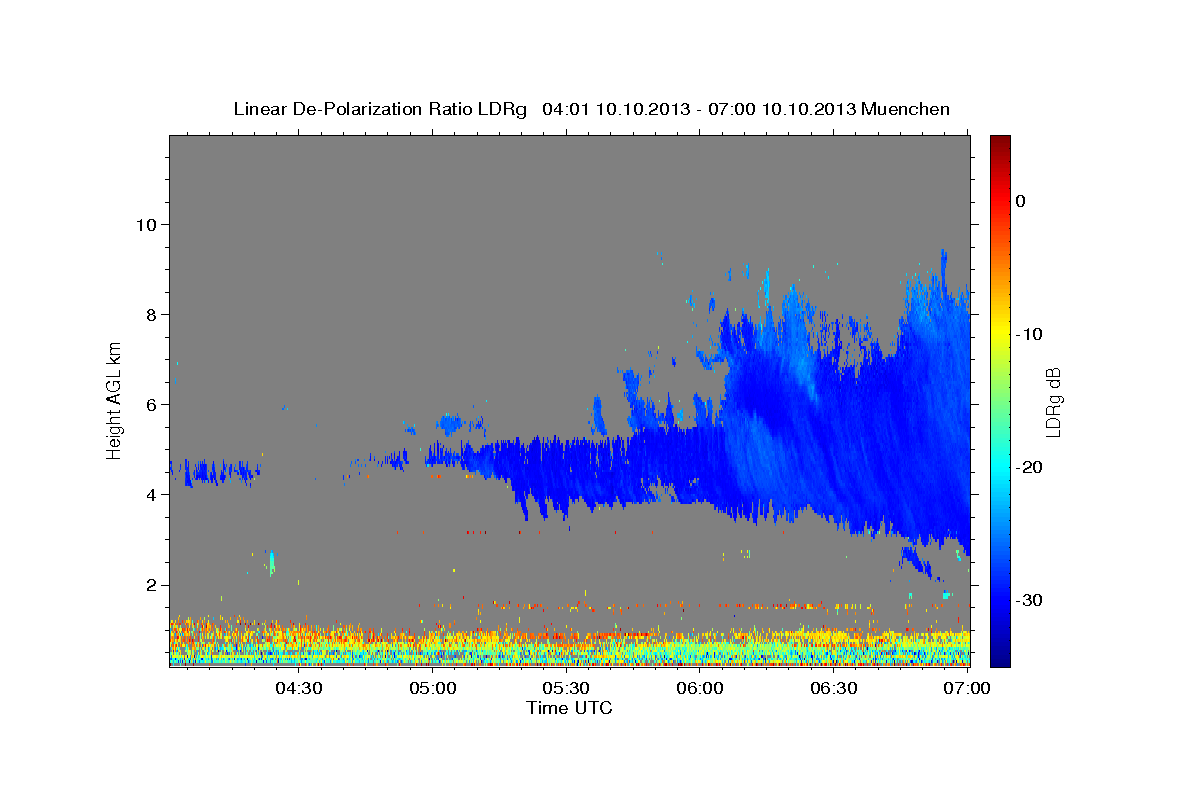Click the plot title 'Linear De-Polarization Ratio LDRg'
Image resolution: width=1200 pixels, height=800 pixels.
click(379, 109)
